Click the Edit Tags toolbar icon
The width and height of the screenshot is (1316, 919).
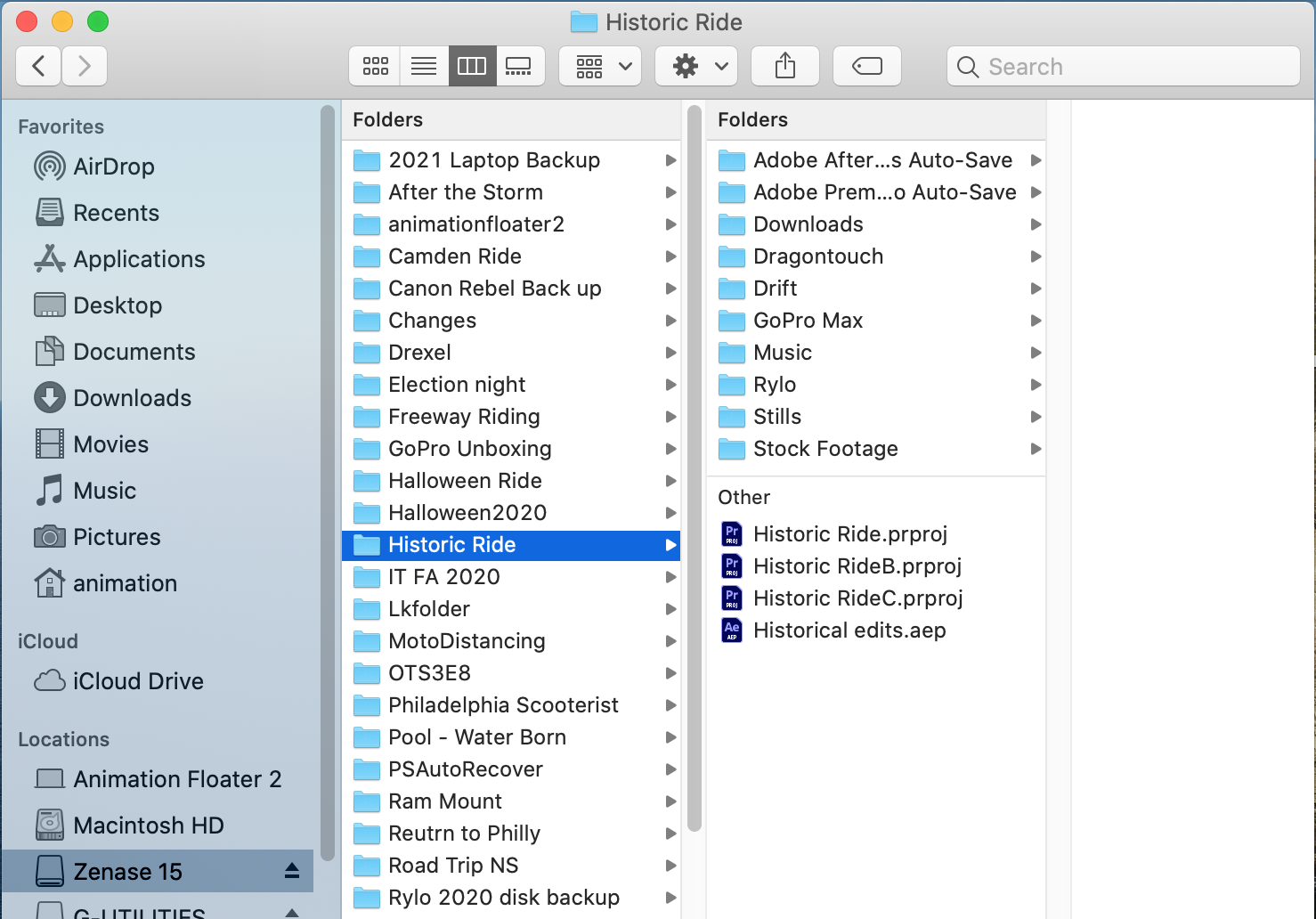[866, 67]
